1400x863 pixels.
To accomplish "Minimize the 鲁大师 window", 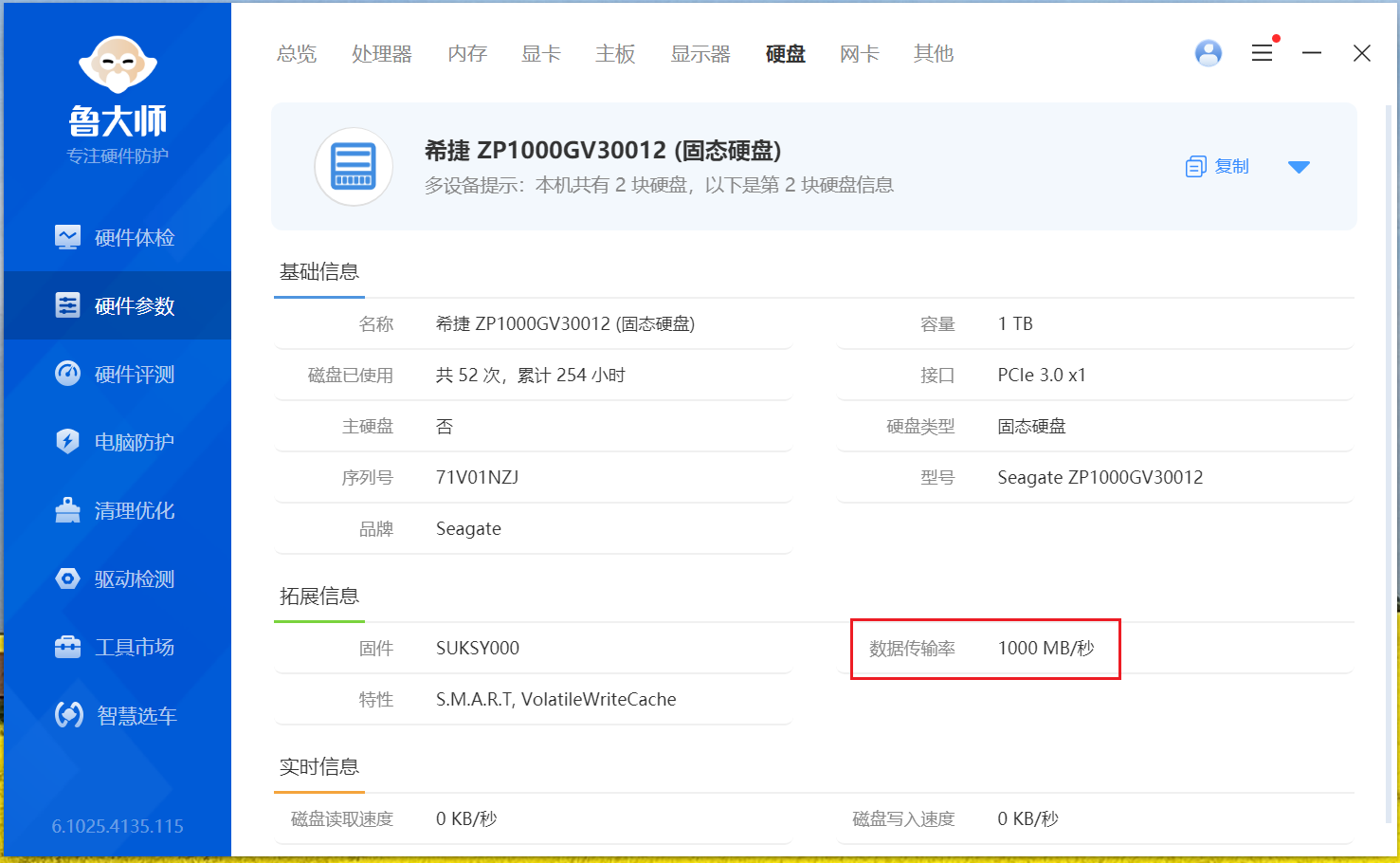I will pos(1312,53).
